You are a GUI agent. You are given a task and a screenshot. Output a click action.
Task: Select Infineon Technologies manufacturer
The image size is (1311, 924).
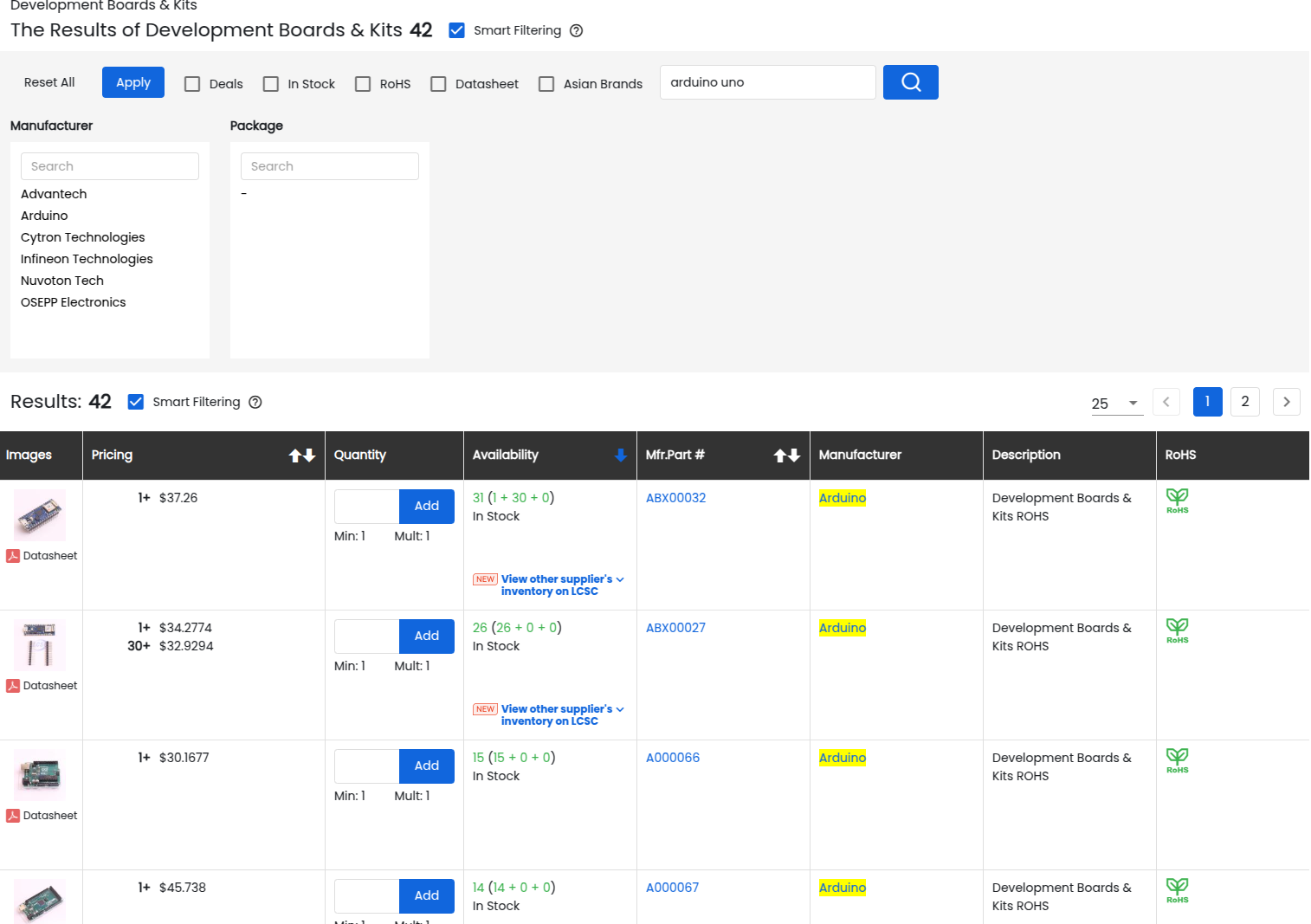tap(87, 259)
